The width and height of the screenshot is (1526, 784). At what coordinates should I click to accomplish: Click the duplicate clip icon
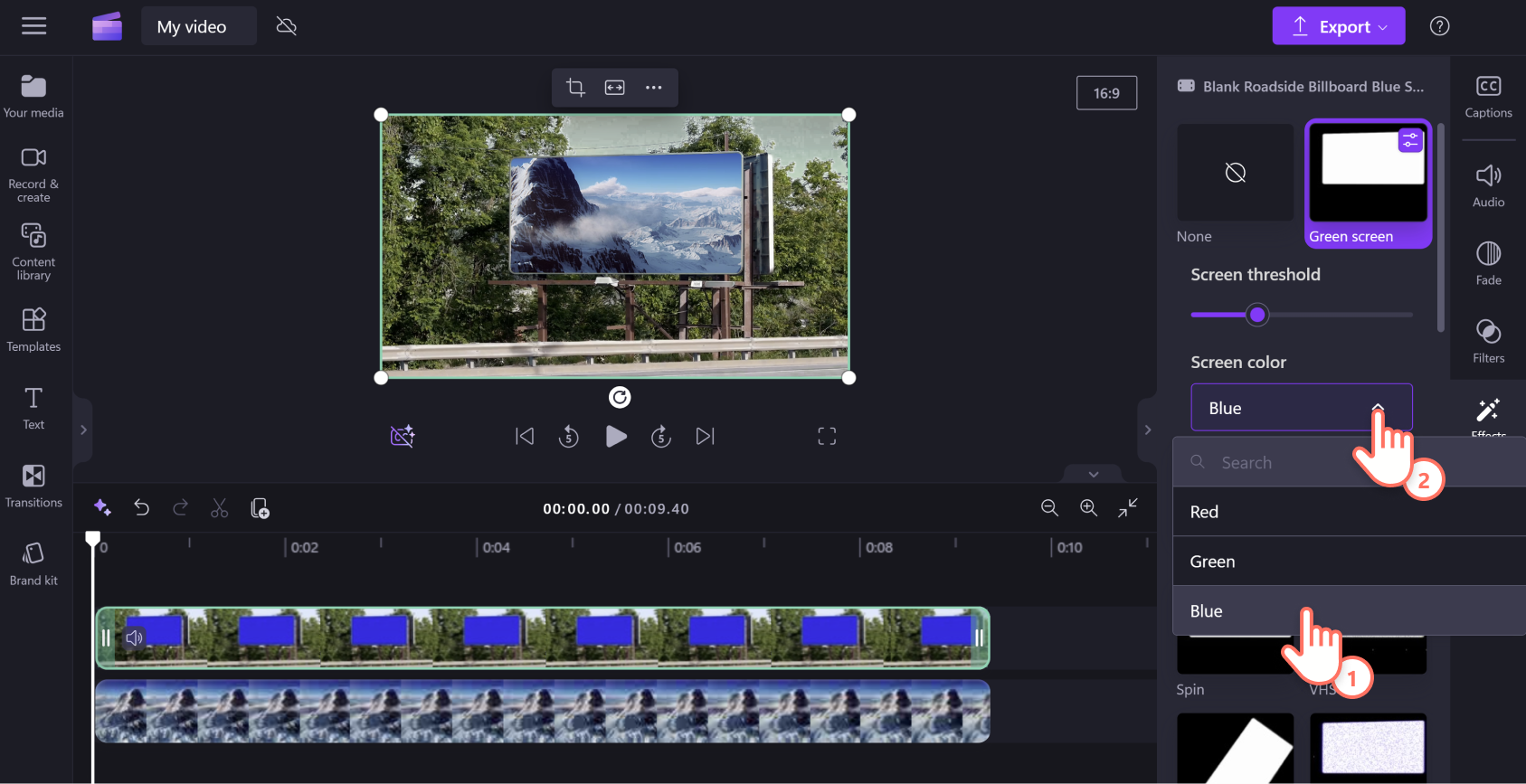[x=260, y=508]
